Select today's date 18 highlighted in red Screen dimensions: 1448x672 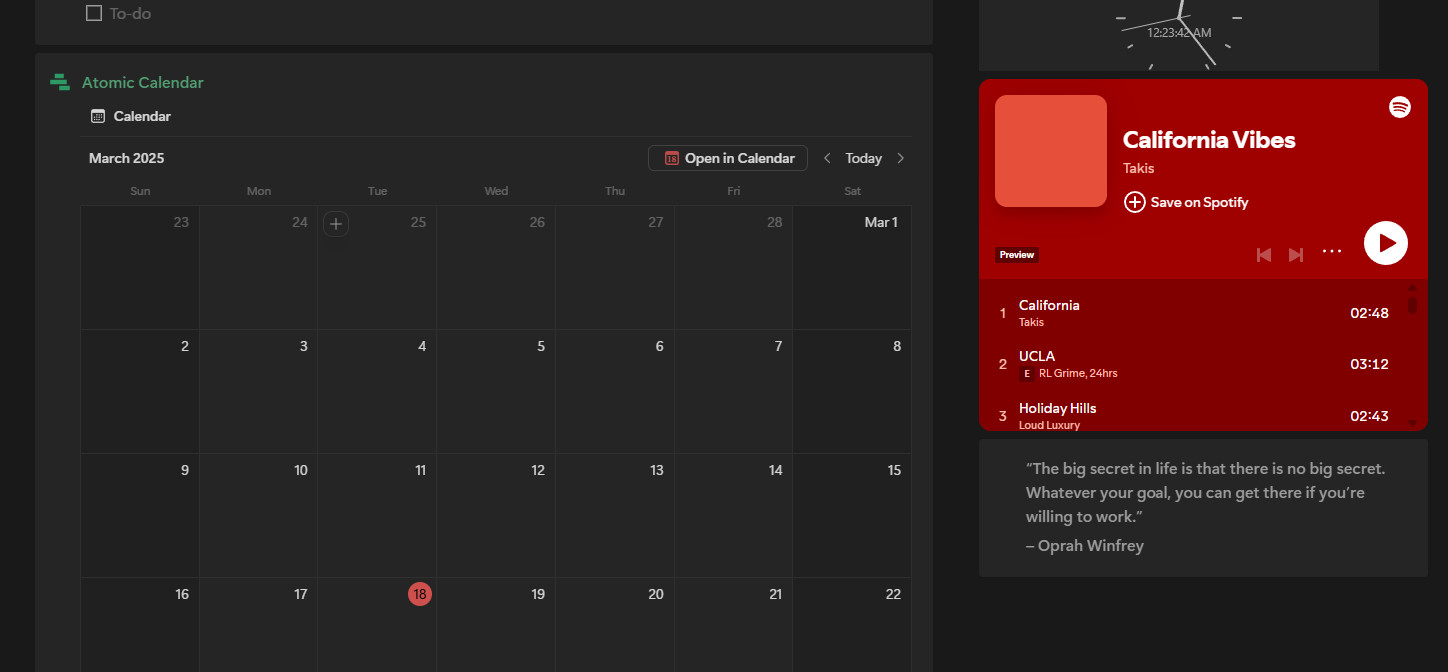[420, 594]
